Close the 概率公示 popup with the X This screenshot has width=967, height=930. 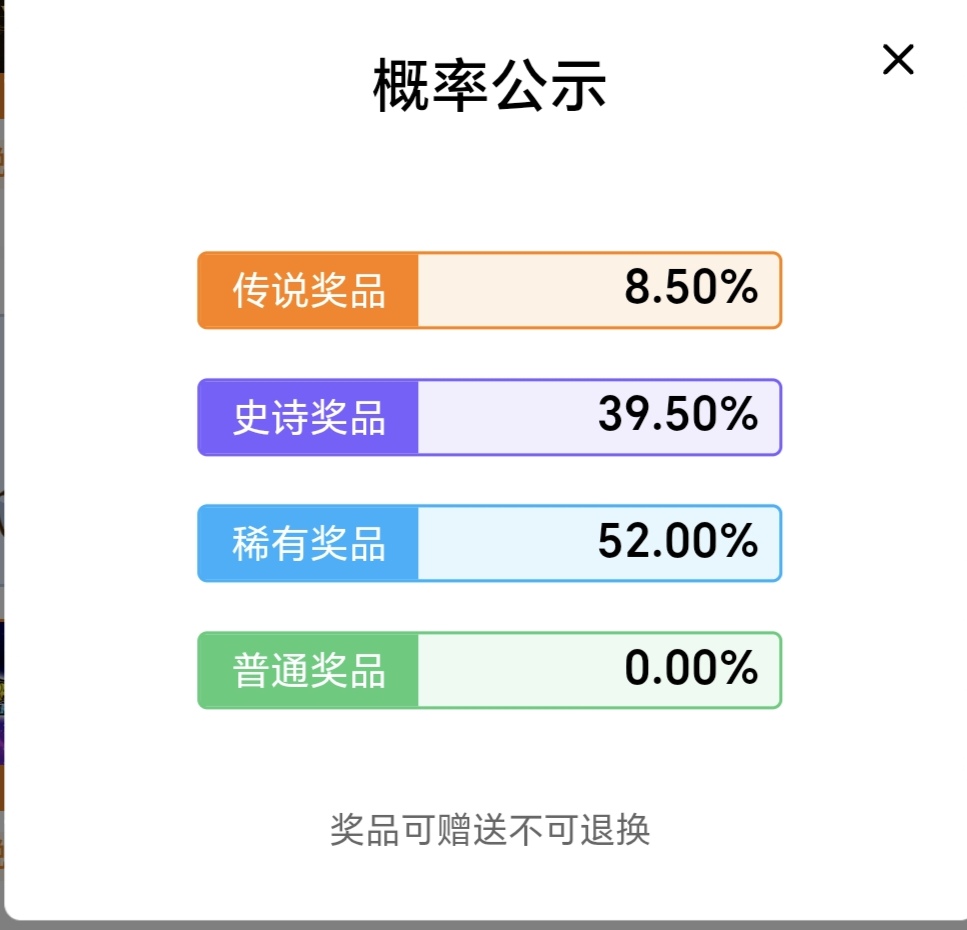[898, 60]
